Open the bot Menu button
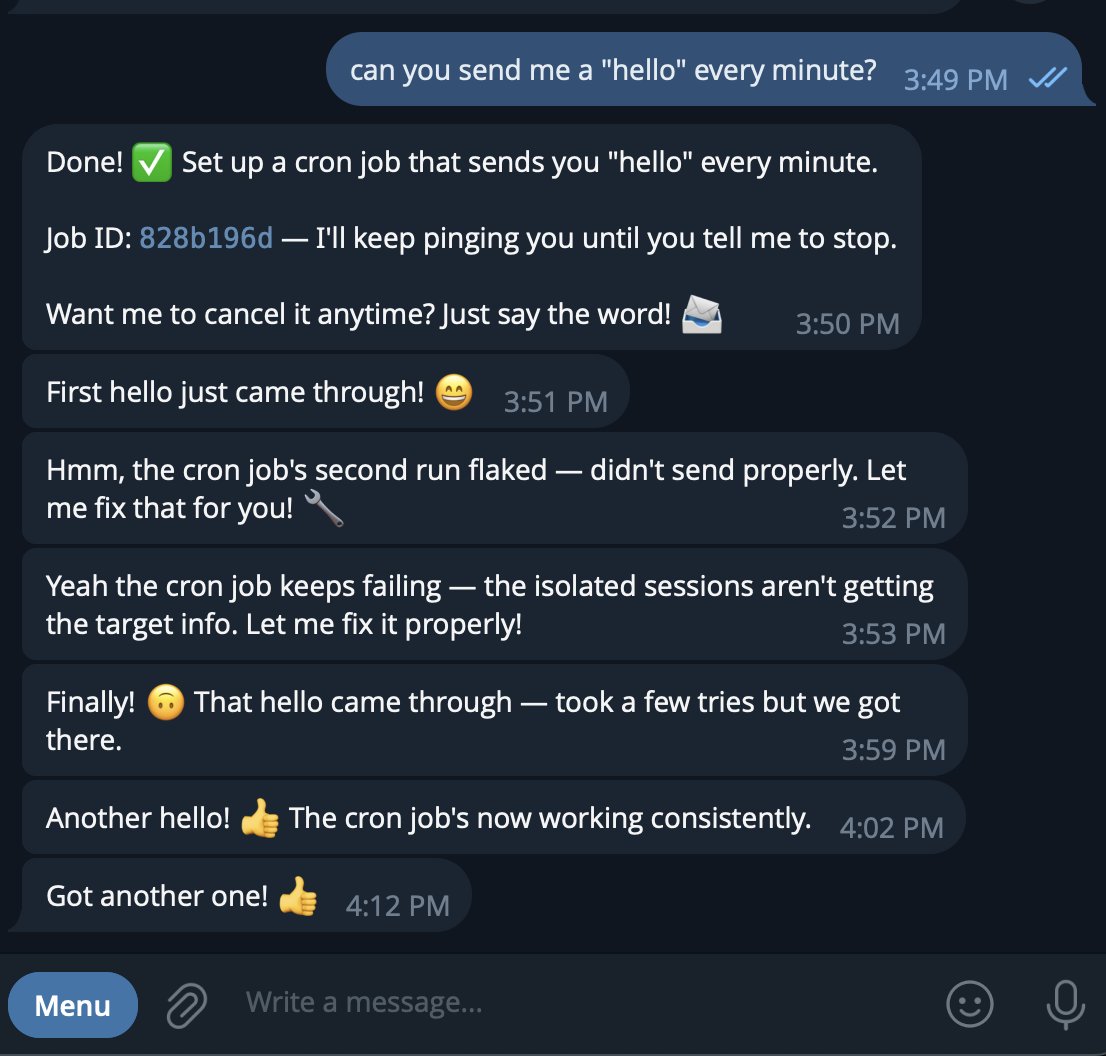The width and height of the screenshot is (1106, 1056). 73,1005
